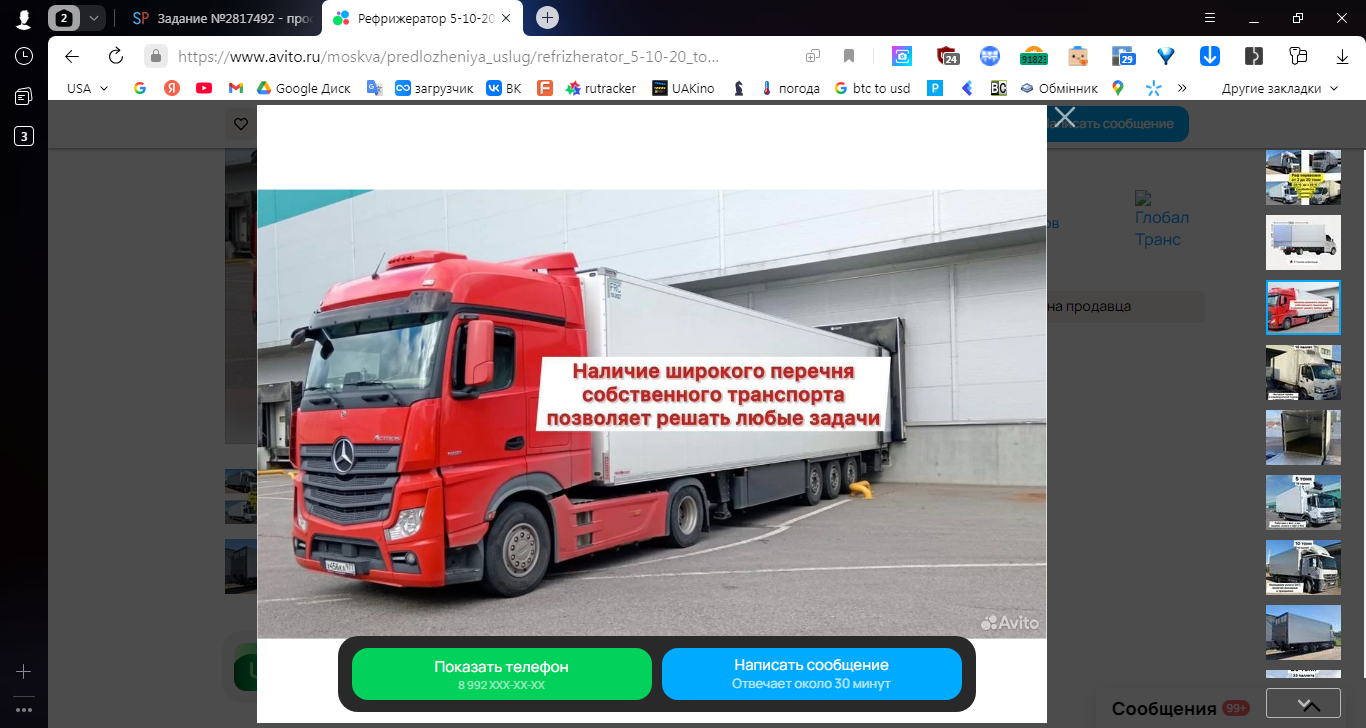Screen dimensions: 1366x728
Task: Open the browser hamburger menu
Action: point(1209,18)
